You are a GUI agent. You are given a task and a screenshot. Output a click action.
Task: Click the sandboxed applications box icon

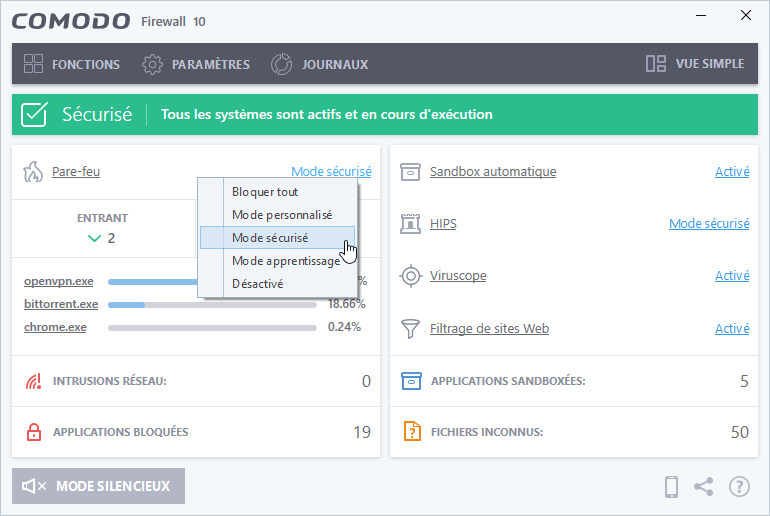(x=412, y=381)
